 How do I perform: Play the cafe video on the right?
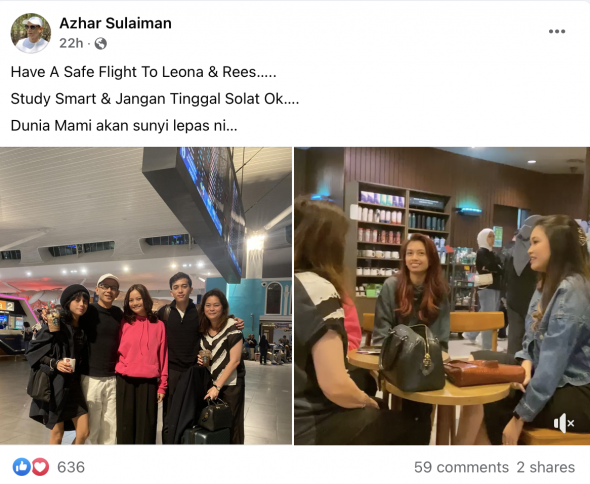pyautogui.click(x=442, y=296)
